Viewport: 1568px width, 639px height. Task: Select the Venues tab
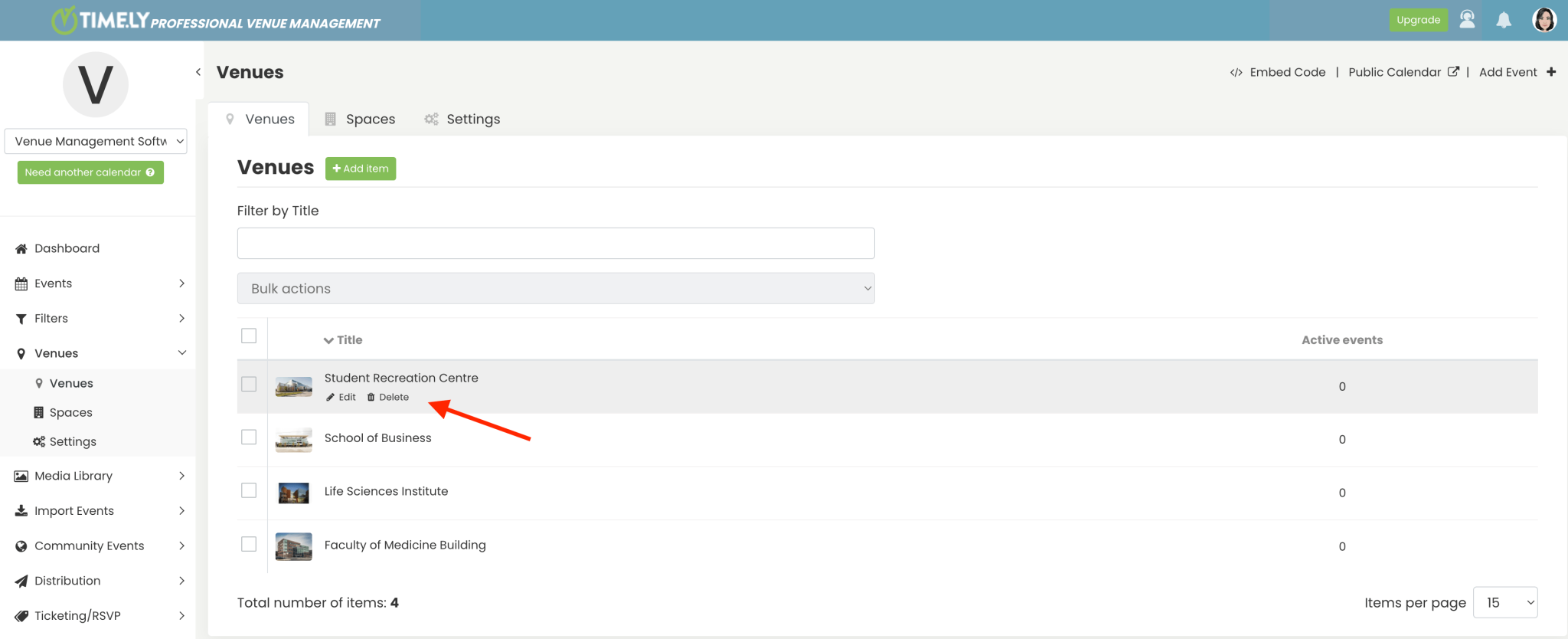[259, 119]
